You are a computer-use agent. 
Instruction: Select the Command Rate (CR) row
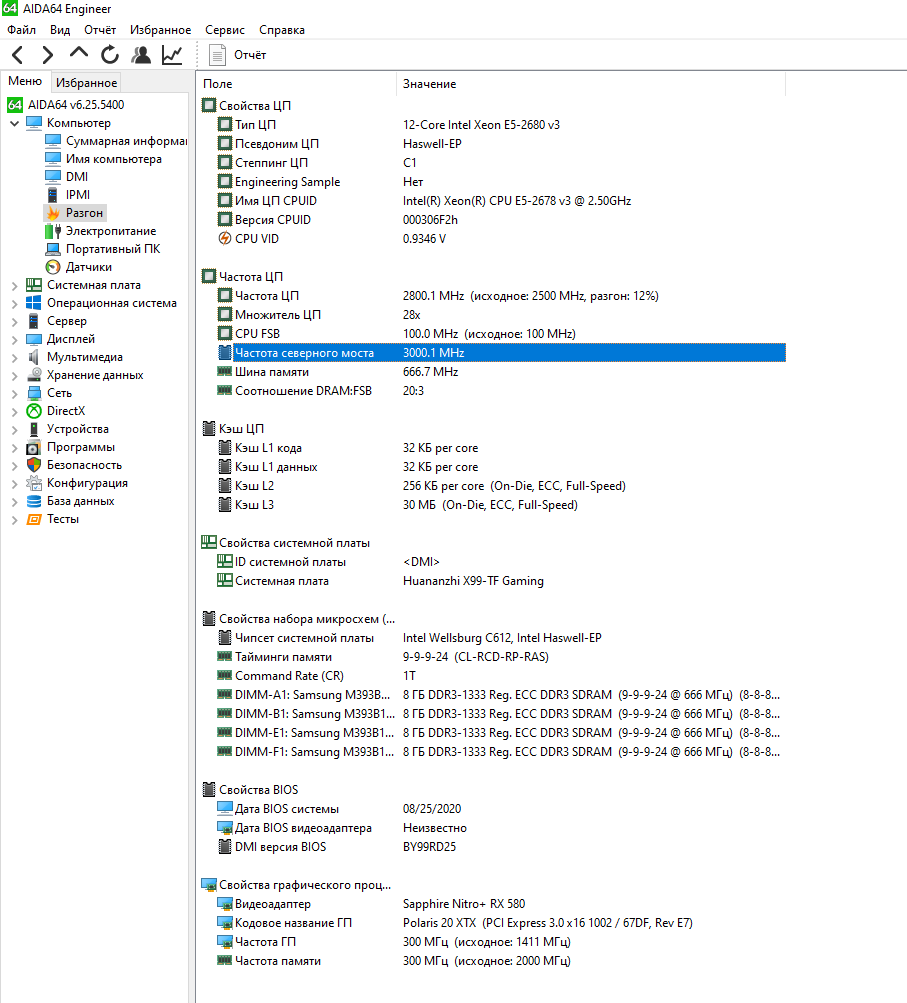click(x=501, y=675)
